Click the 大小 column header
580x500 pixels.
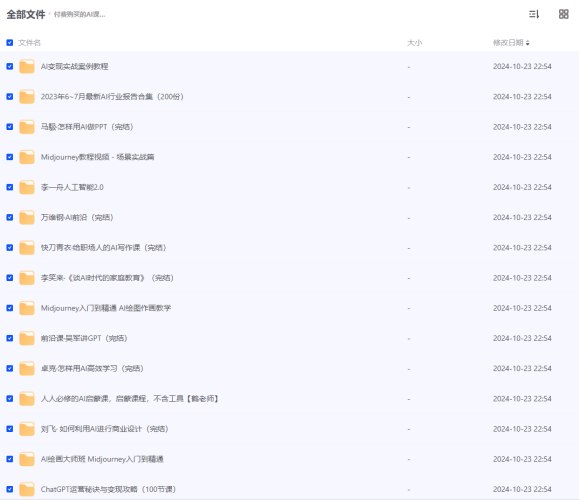click(414, 43)
